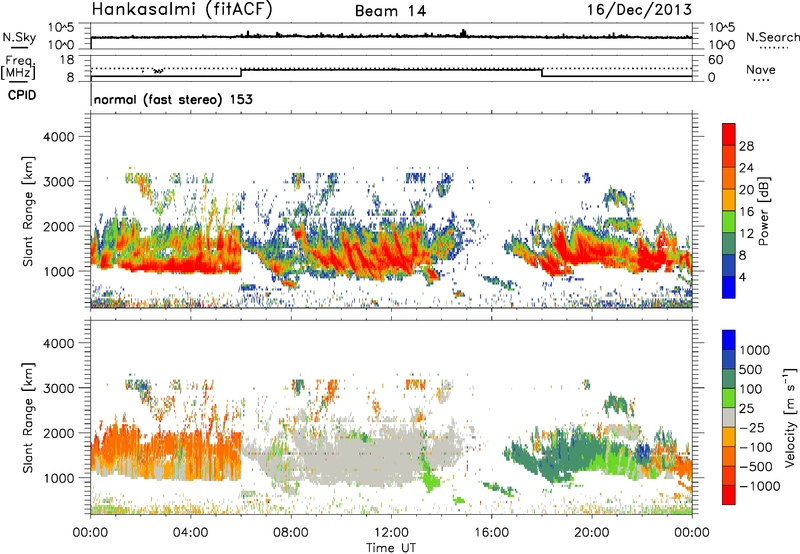This screenshot has width=800, height=554.
Task: Click the power panel 'Slant Range [km]' label
Action: (x=28, y=211)
